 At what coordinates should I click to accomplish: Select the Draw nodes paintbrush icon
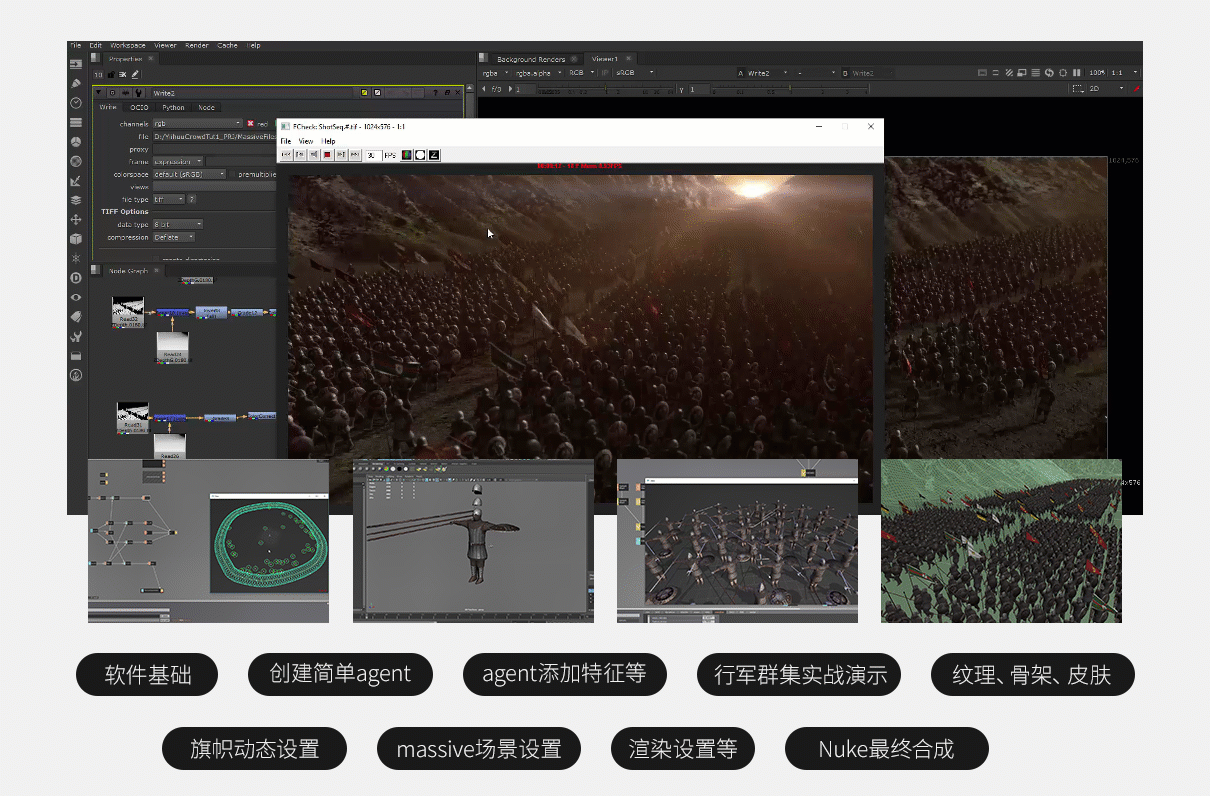click(76, 83)
